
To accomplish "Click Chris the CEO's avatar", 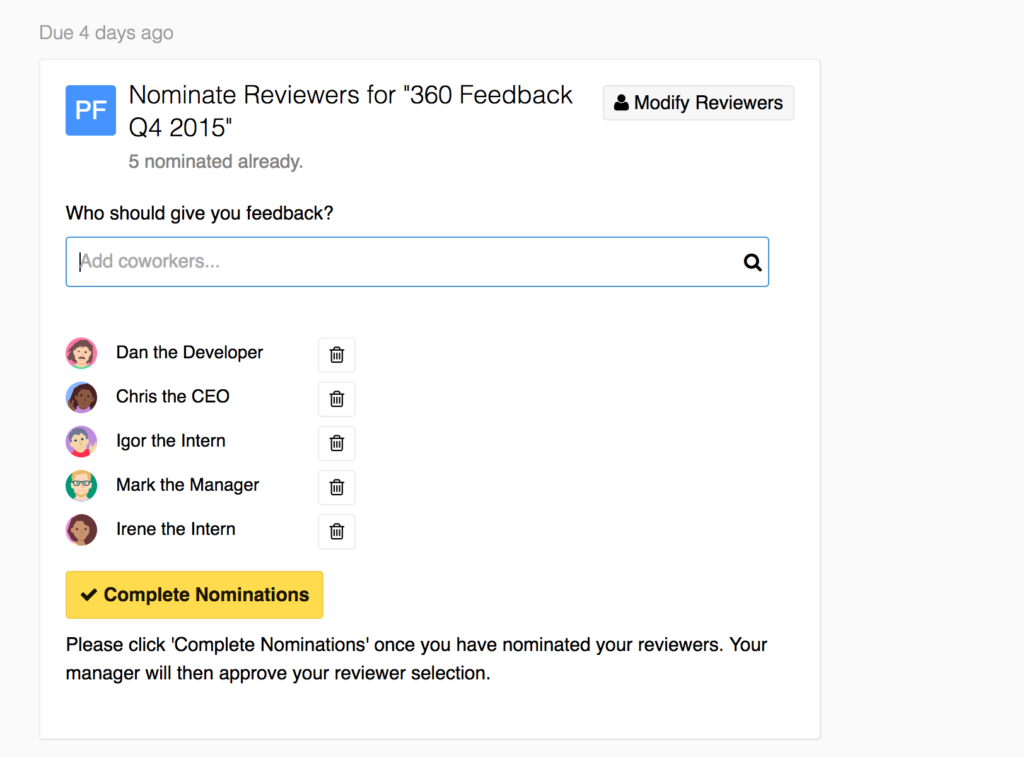I will [82, 397].
